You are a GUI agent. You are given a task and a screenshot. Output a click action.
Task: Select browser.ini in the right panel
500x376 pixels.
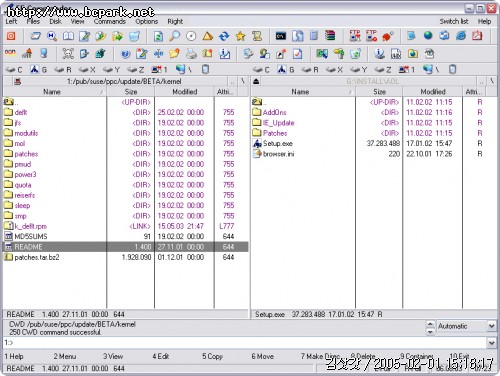coord(373,154)
